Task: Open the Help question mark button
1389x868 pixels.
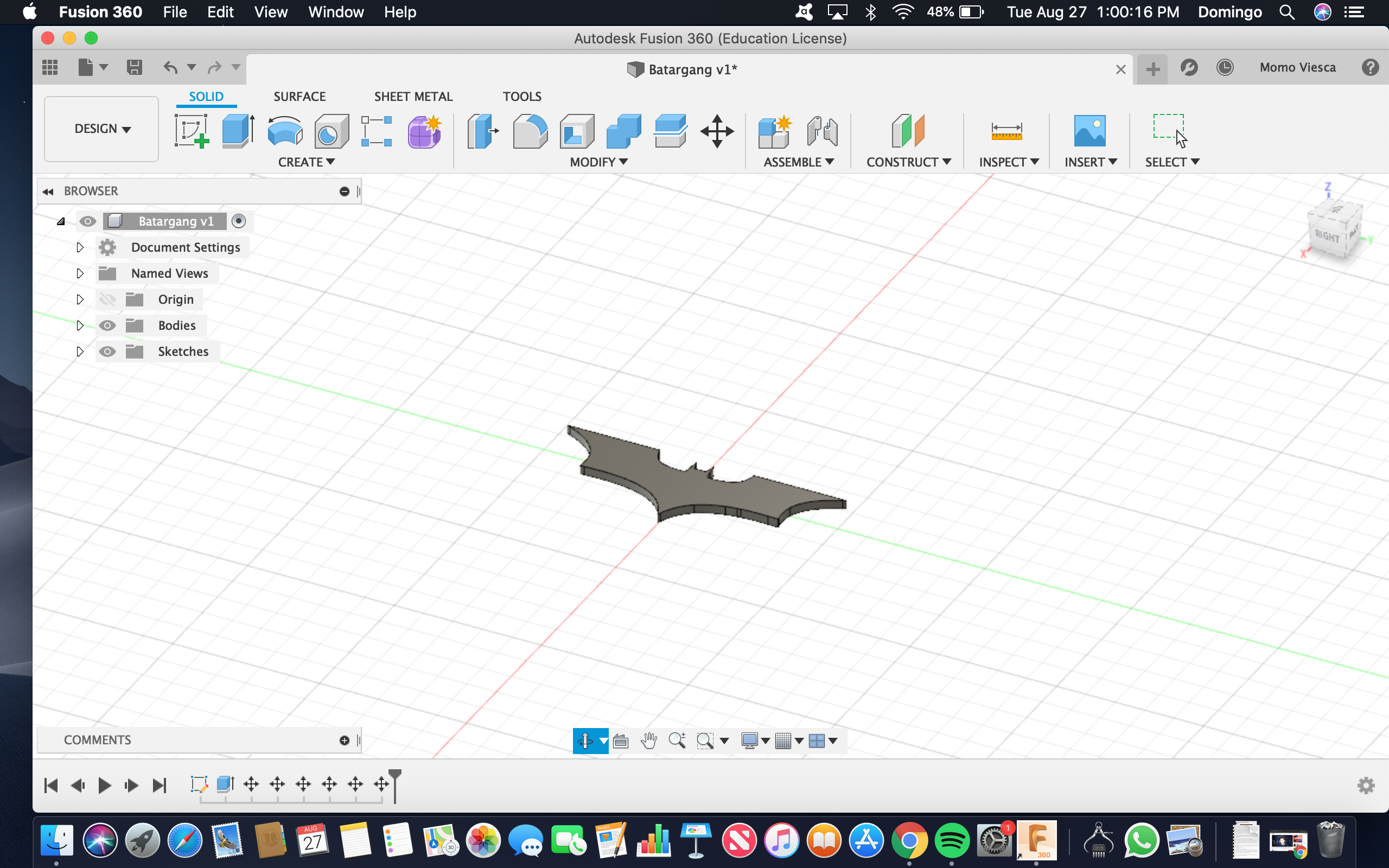Action: tap(1370, 67)
